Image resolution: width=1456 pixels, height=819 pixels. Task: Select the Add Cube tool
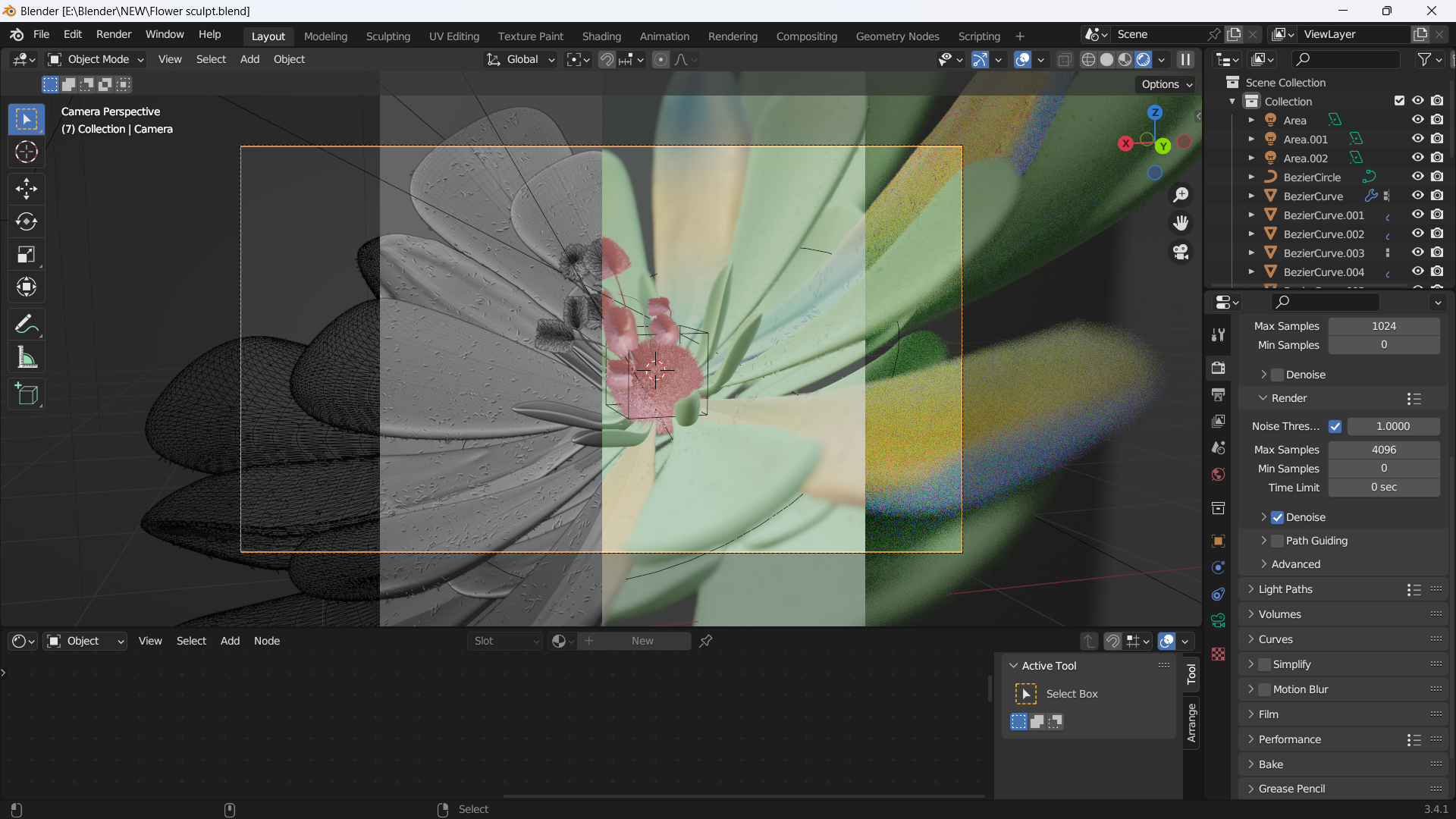click(x=27, y=394)
